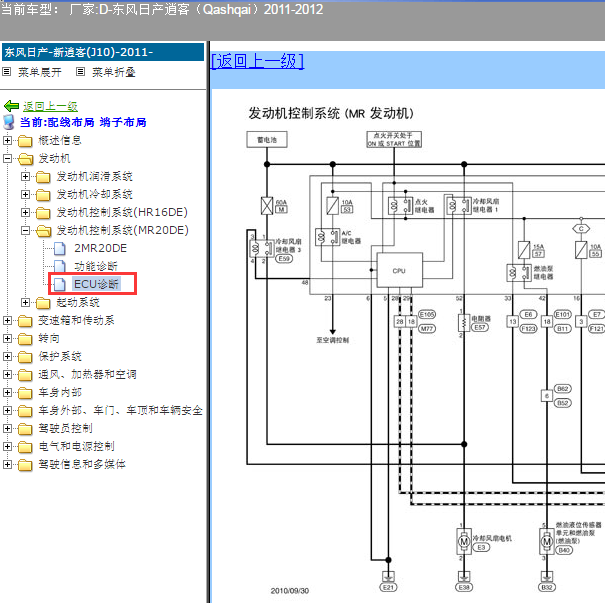Expand the 发动机冷却系统 node

pyautogui.click(x=25, y=194)
